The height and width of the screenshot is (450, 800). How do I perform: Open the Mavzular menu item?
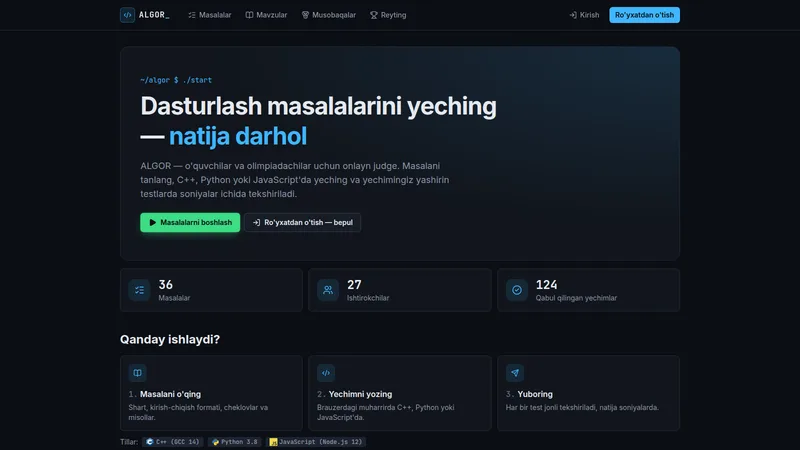(x=266, y=15)
